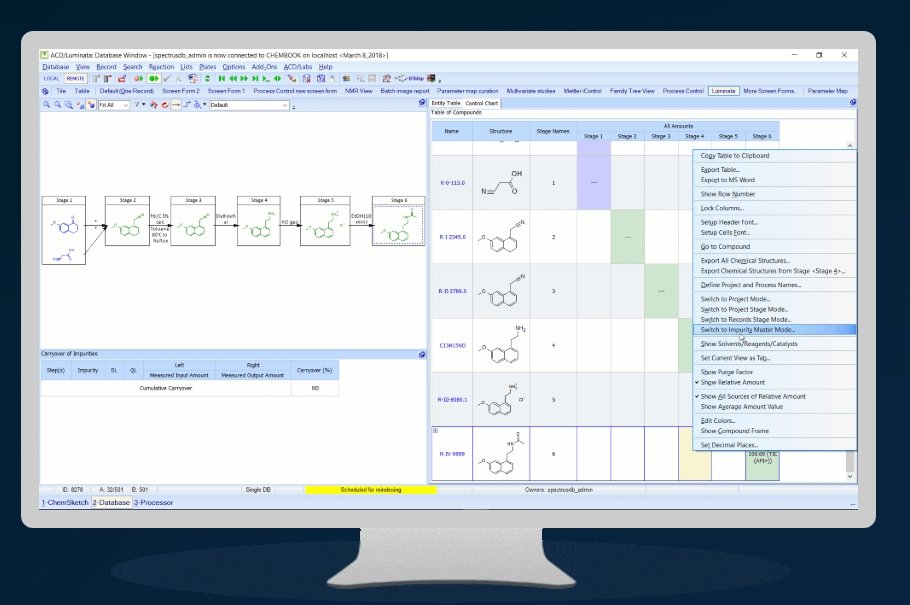Click the green checkmark toolbar icon
The image size is (910, 605).
pos(167,78)
